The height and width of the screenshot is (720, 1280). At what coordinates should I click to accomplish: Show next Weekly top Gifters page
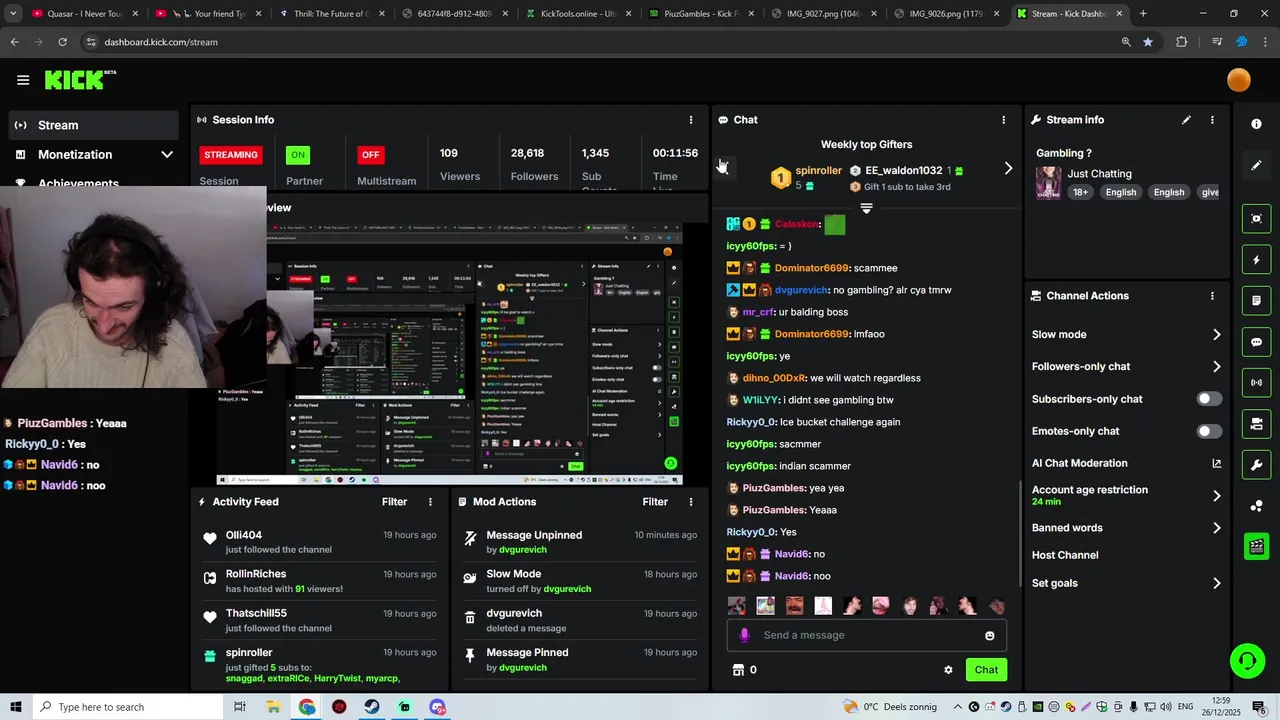pos(1008,169)
